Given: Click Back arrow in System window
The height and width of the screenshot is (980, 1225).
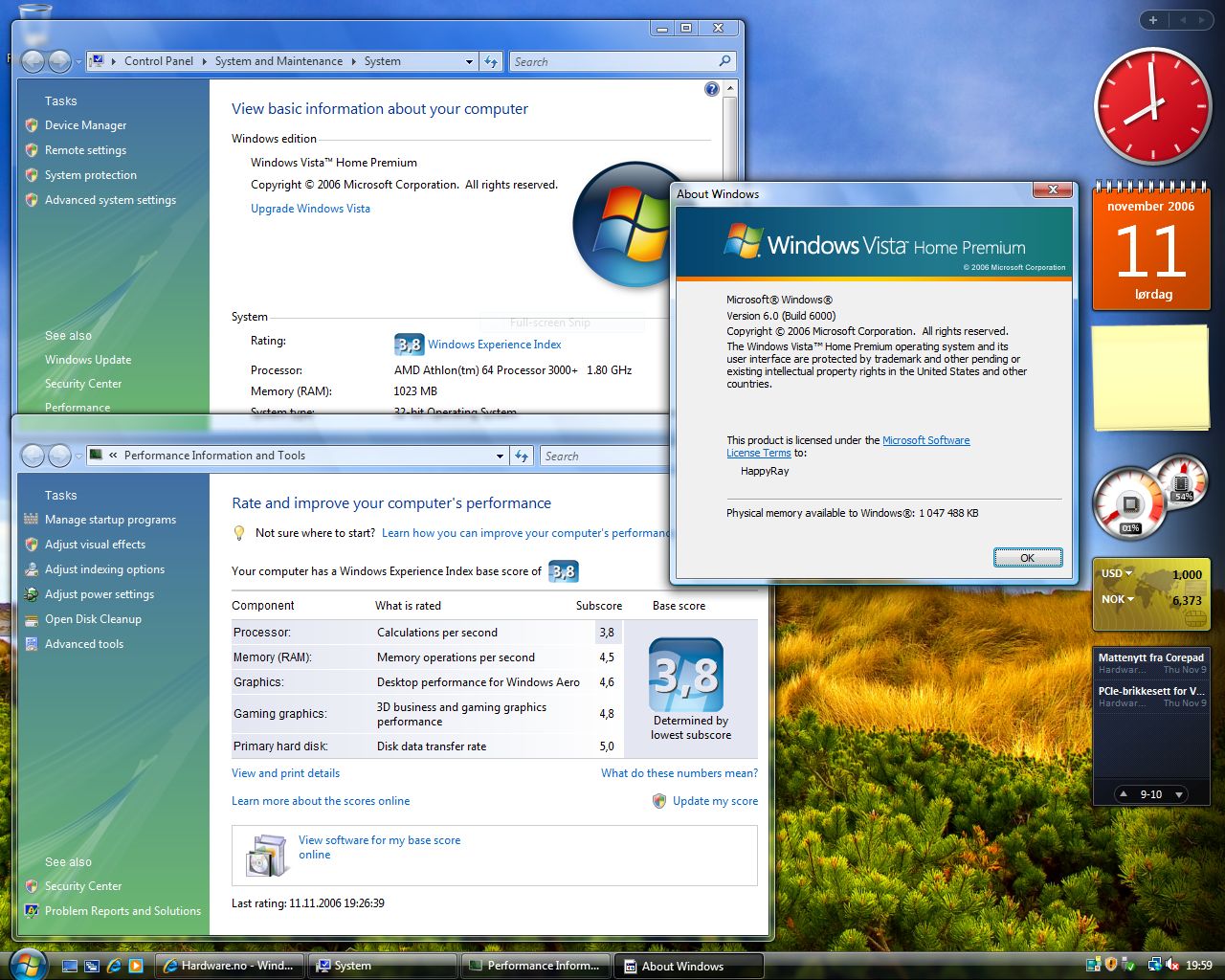Looking at the screenshot, I should [x=33, y=61].
